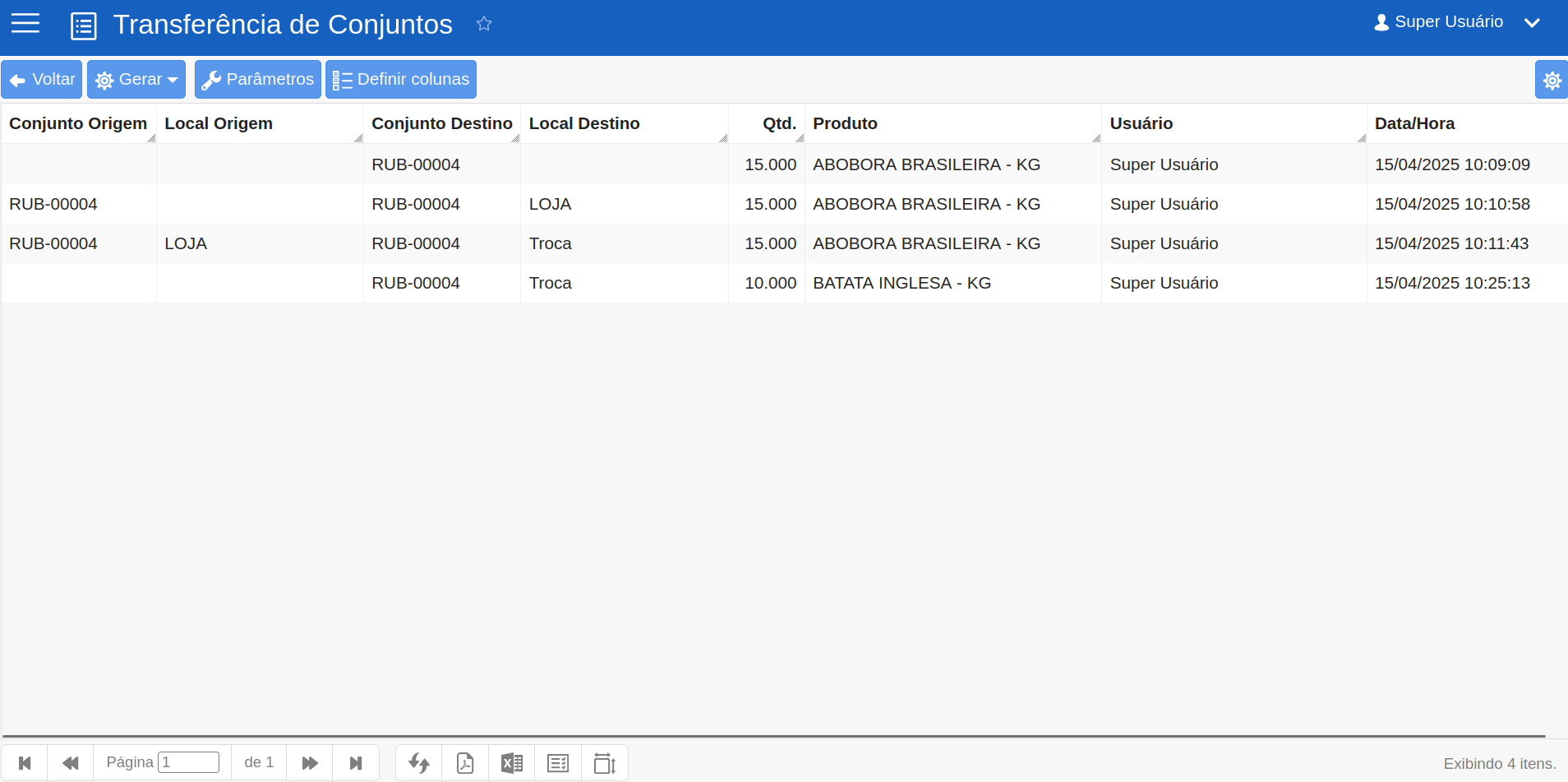Open the form view icon in footer

pos(558,763)
